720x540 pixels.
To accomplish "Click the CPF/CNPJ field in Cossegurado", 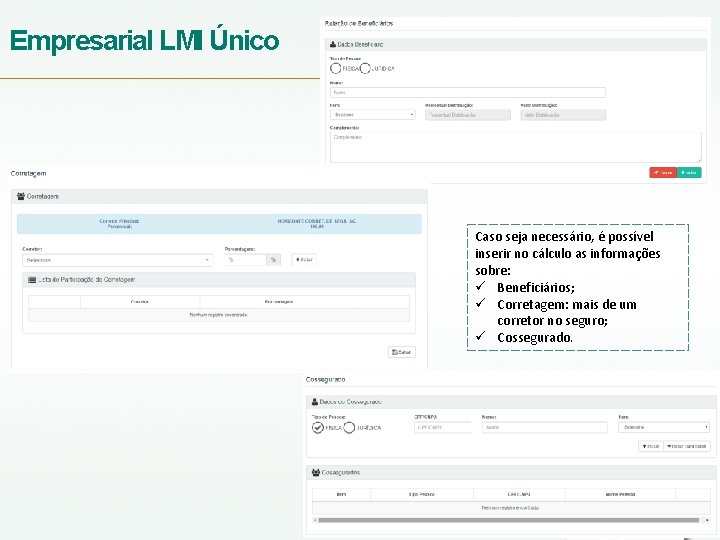I will pos(443,427).
